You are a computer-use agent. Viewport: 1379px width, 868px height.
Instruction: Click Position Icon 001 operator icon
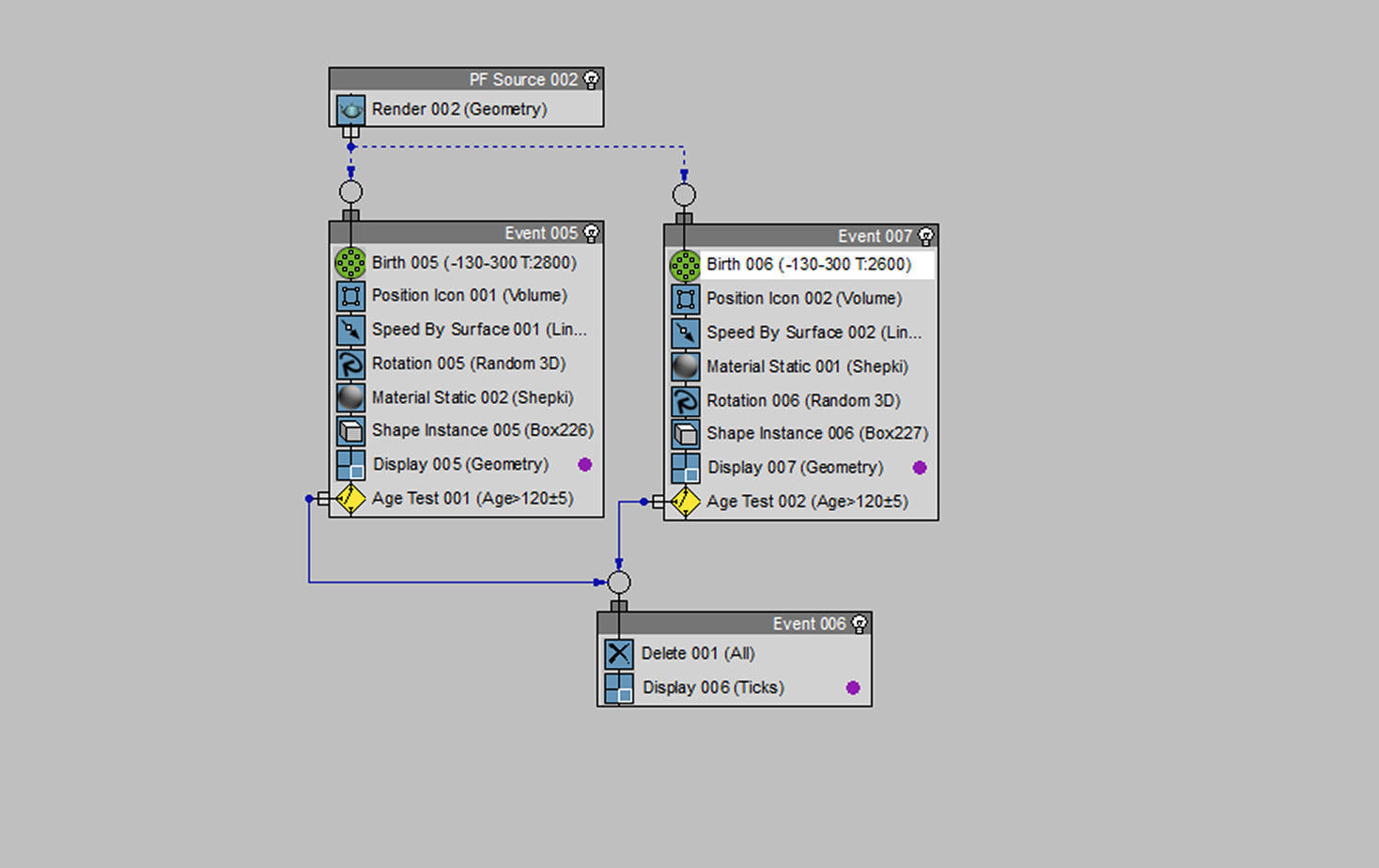tap(350, 297)
